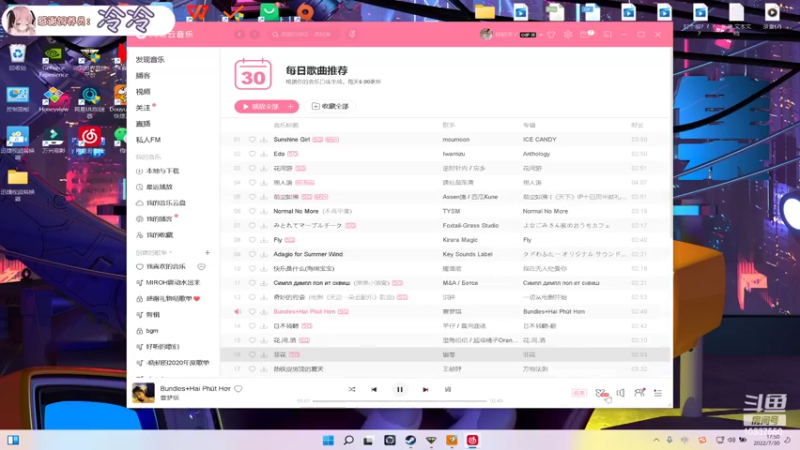The width and height of the screenshot is (800, 450).
Task: Click the listen-to-identify song microphone icon
Action: (353, 34)
